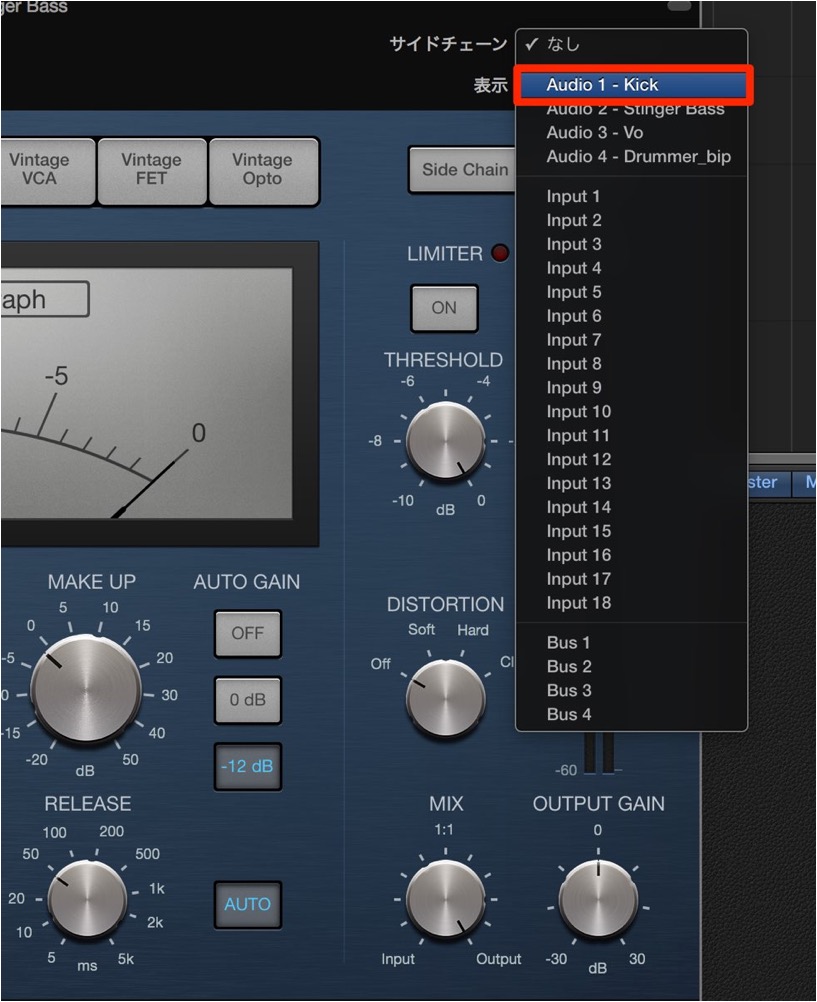Select Input 6 in the side chain menu
Screen dimensions: 817x1002
pyautogui.click(x=632, y=316)
